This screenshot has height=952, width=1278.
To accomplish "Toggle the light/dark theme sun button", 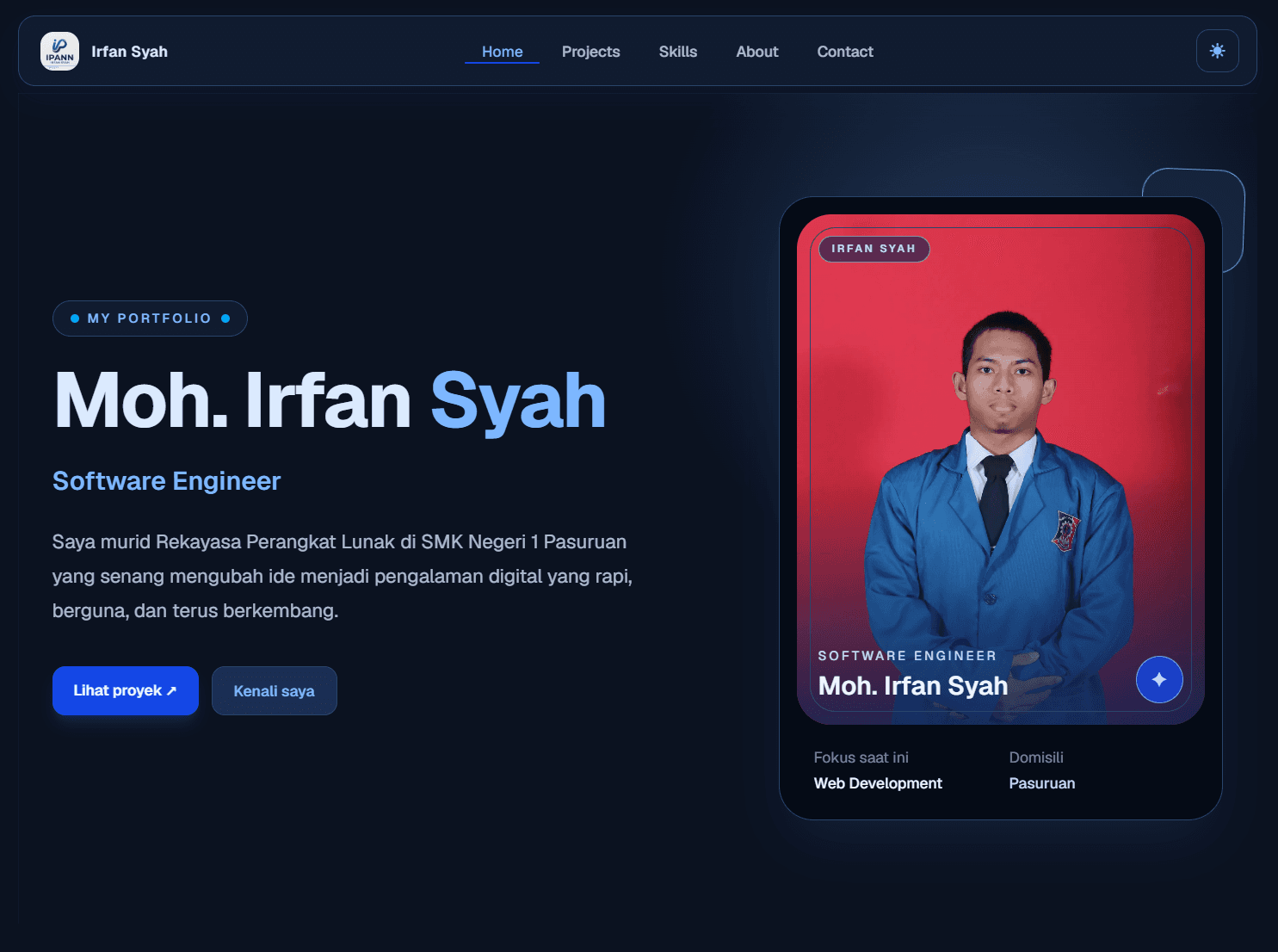I will 1217,51.
